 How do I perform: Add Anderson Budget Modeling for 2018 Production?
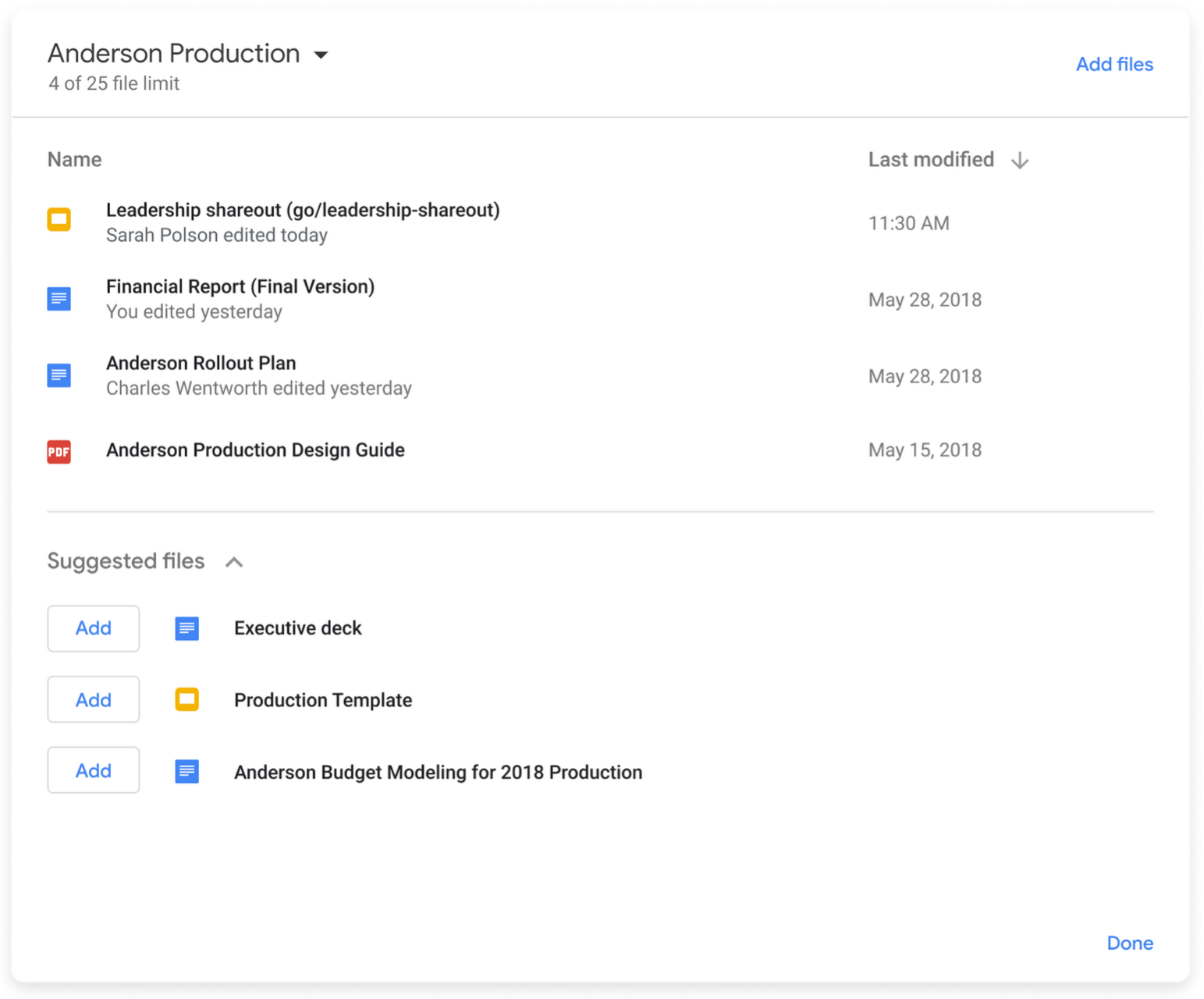click(x=94, y=770)
